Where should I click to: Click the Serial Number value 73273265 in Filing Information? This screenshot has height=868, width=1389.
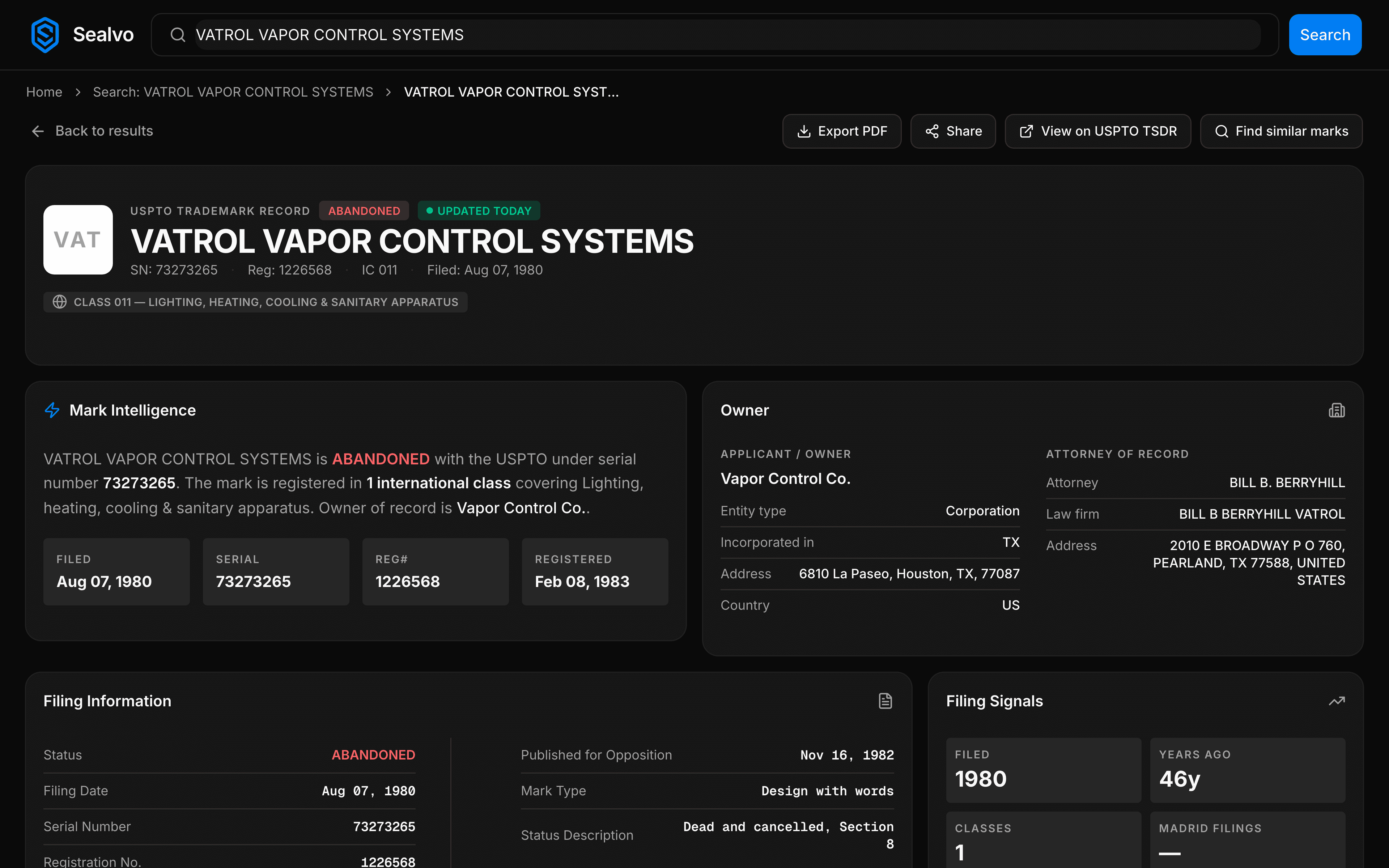click(384, 827)
